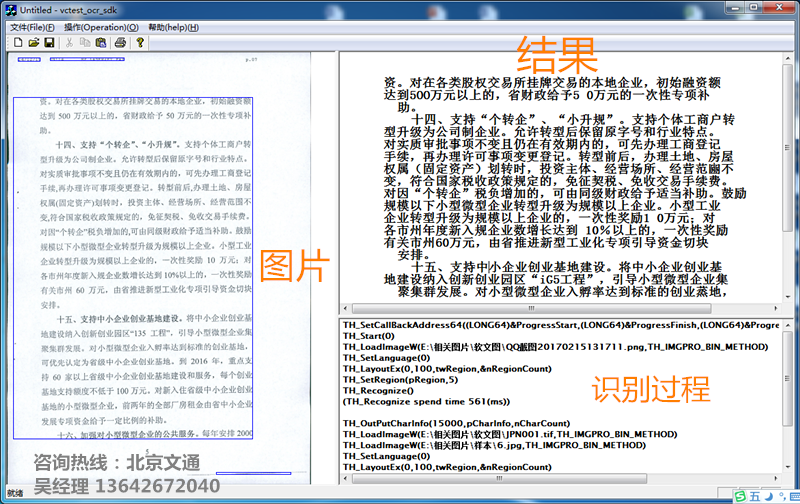Click left arrow of result pane horizontal scrollbar

pos(345,309)
